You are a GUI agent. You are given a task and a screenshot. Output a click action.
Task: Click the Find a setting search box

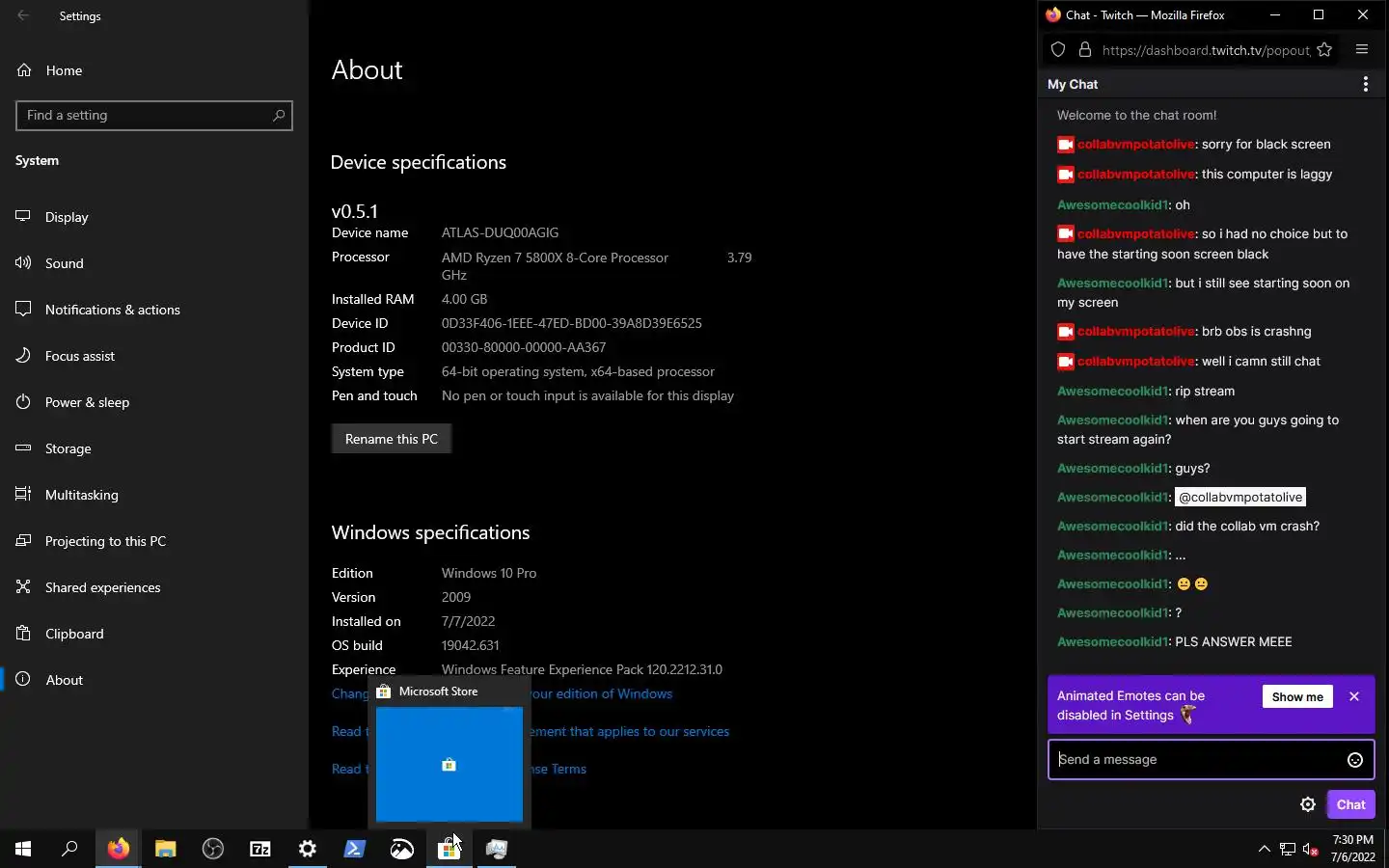point(154,115)
